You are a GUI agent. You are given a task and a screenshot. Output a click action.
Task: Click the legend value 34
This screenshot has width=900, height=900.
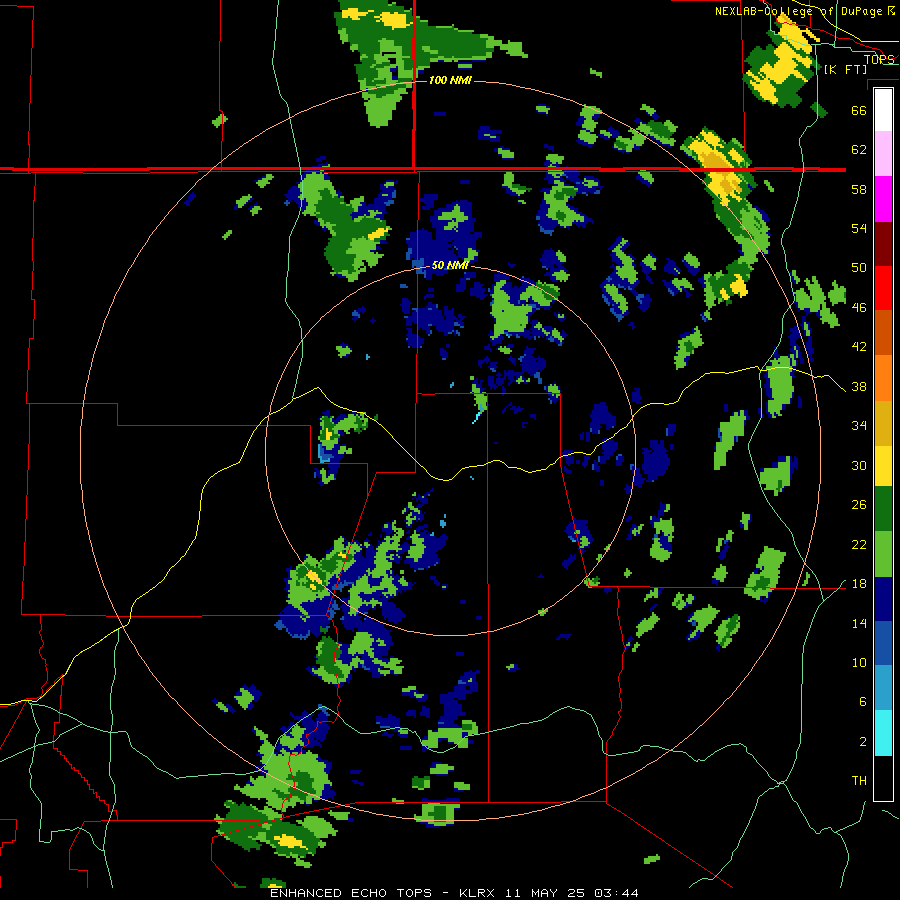click(859, 426)
